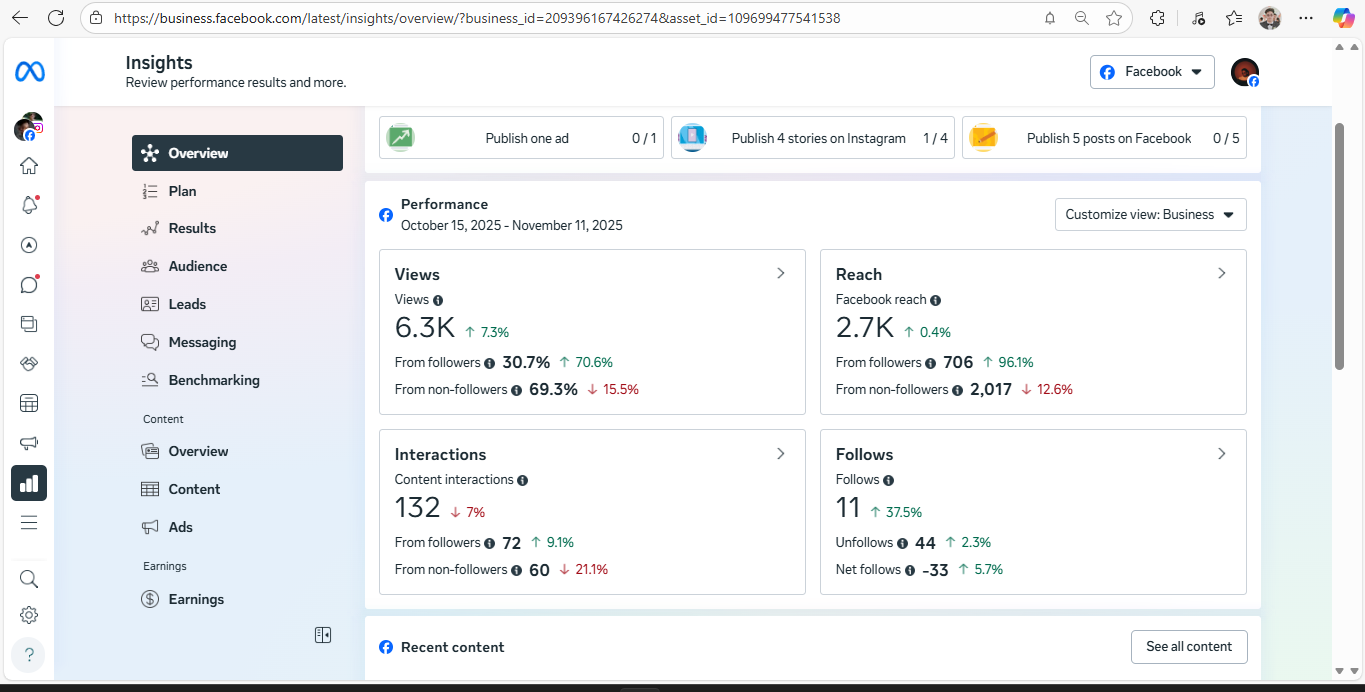This screenshot has width=1365, height=692.
Task: Add page to favorites with star icon
Action: pyautogui.click(x=1114, y=18)
